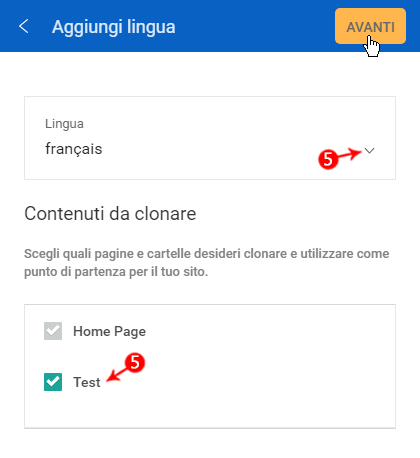The width and height of the screenshot is (420, 458).
Task: Toggle the grayed Home Page checkbox
Action: [x=53, y=331]
